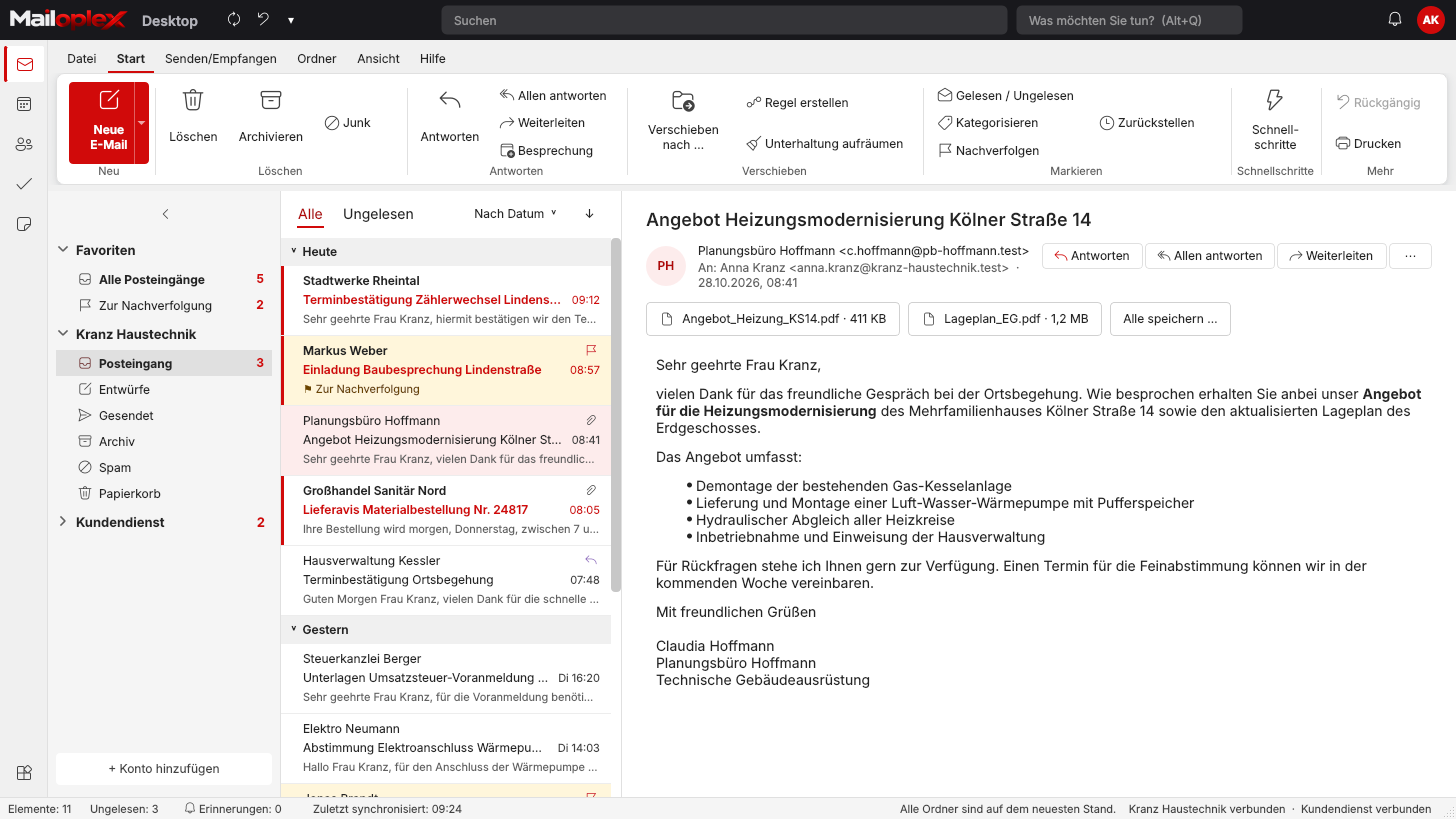Open the Calendar view in left rail

tap(24, 104)
